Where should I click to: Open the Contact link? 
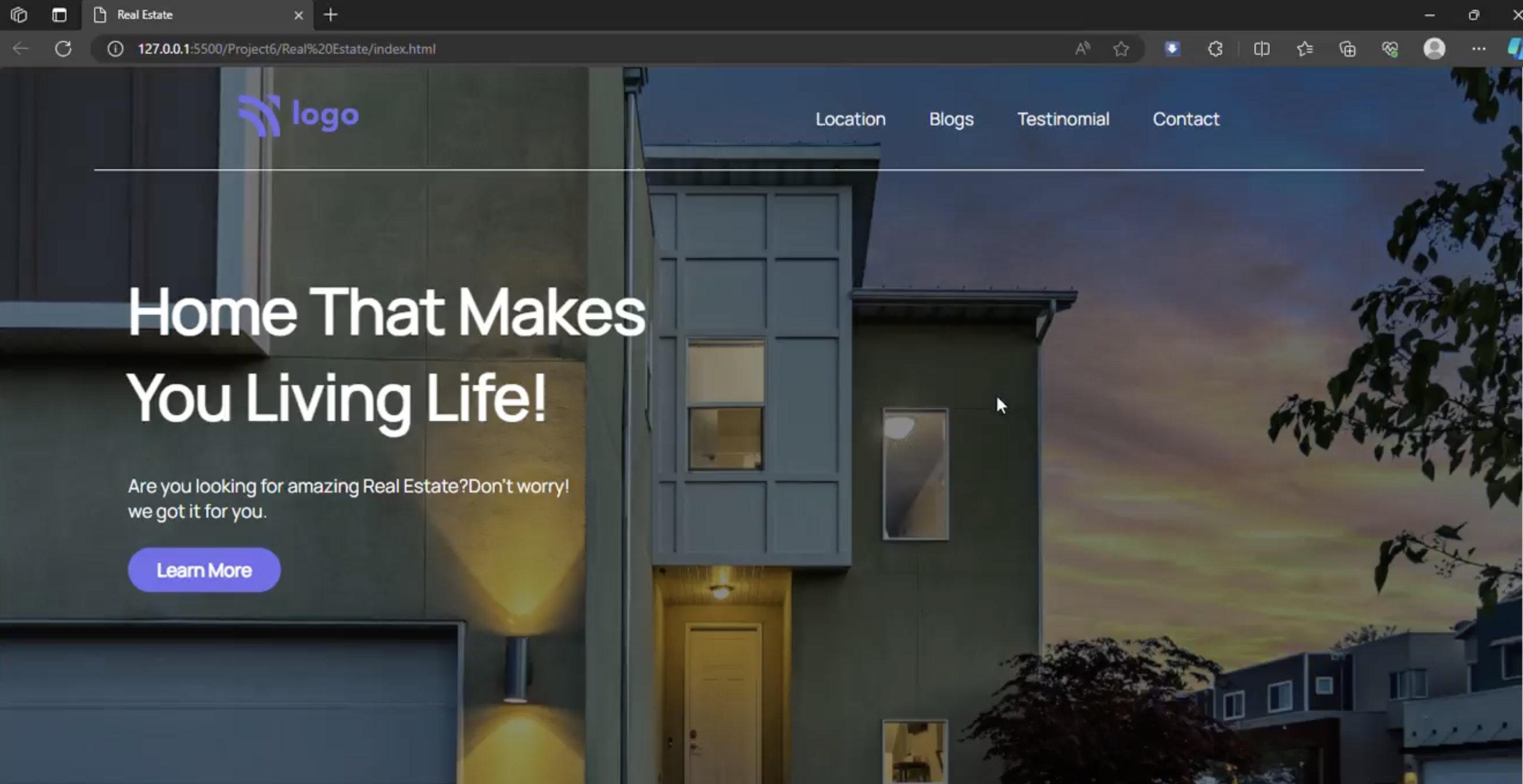[1186, 119]
